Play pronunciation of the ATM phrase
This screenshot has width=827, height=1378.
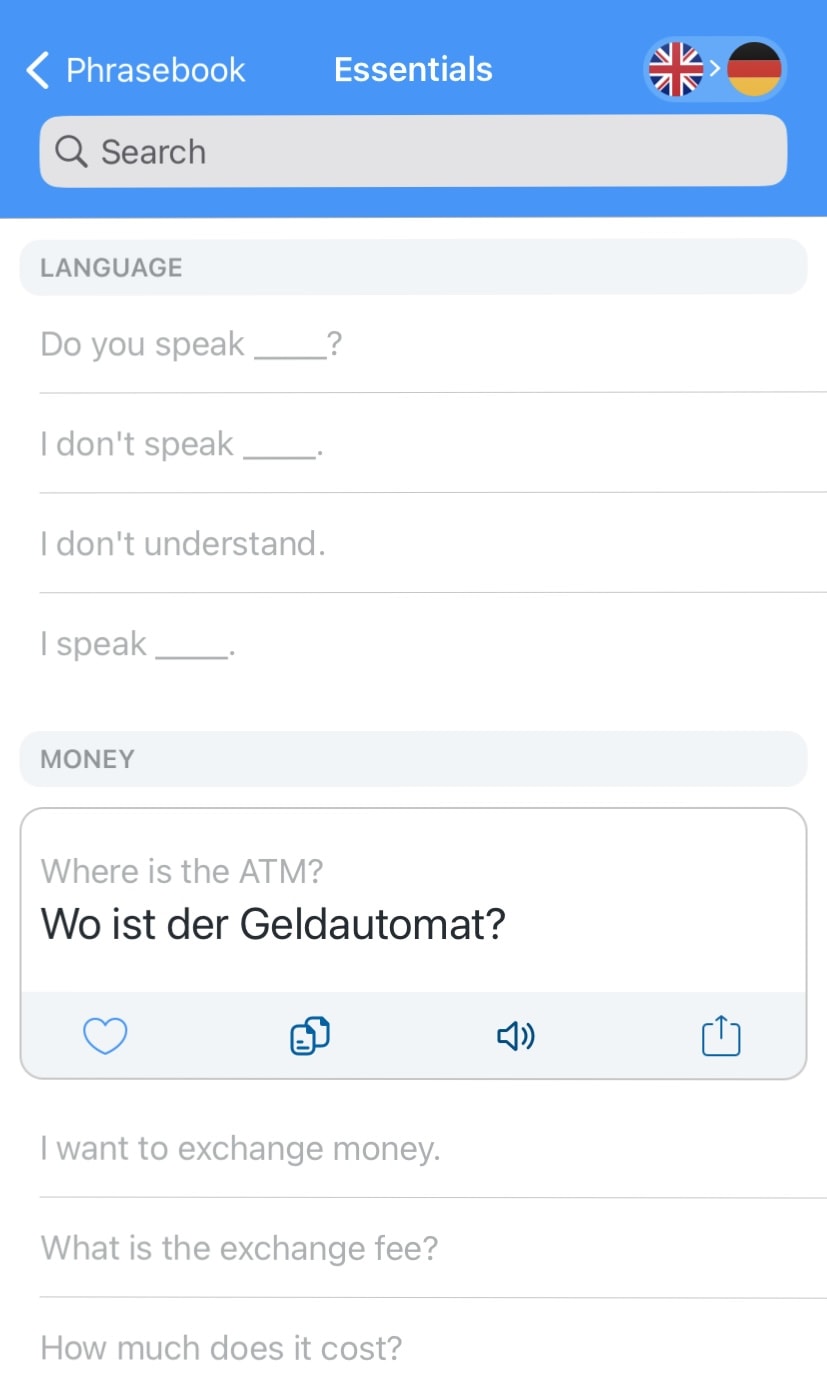pos(514,1036)
